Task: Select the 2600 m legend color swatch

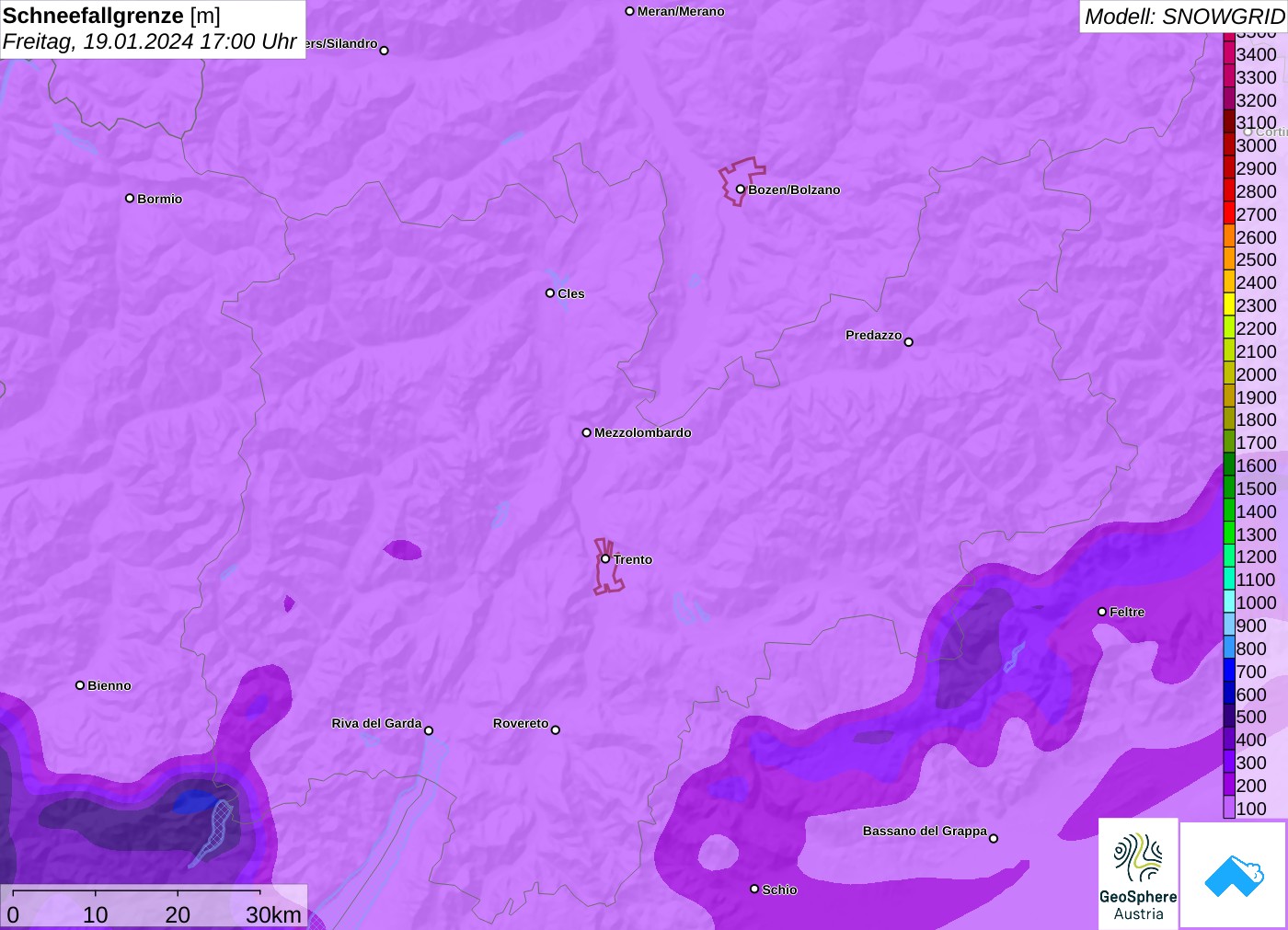Action: pos(1229,236)
